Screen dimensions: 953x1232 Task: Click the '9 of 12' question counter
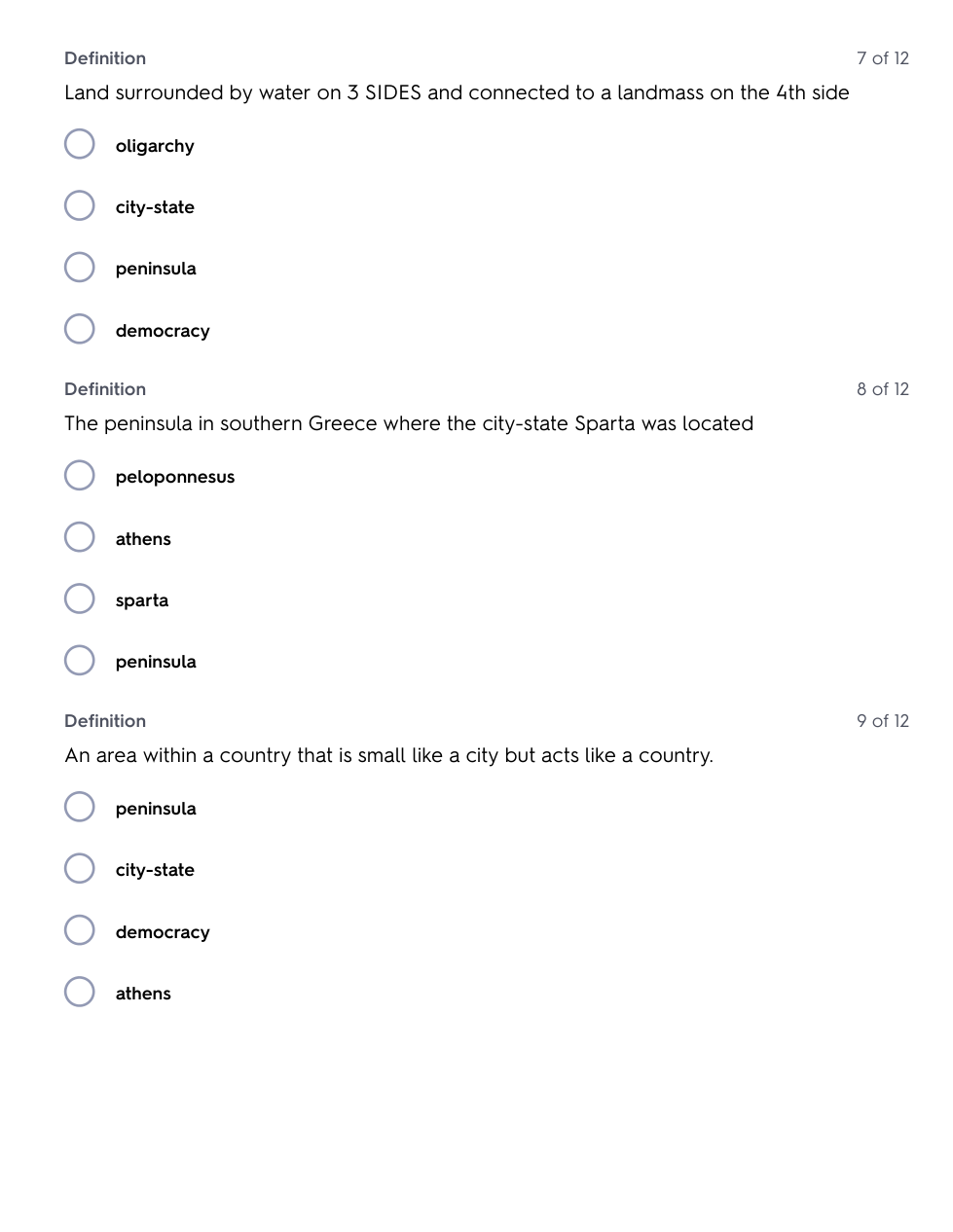click(x=882, y=721)
